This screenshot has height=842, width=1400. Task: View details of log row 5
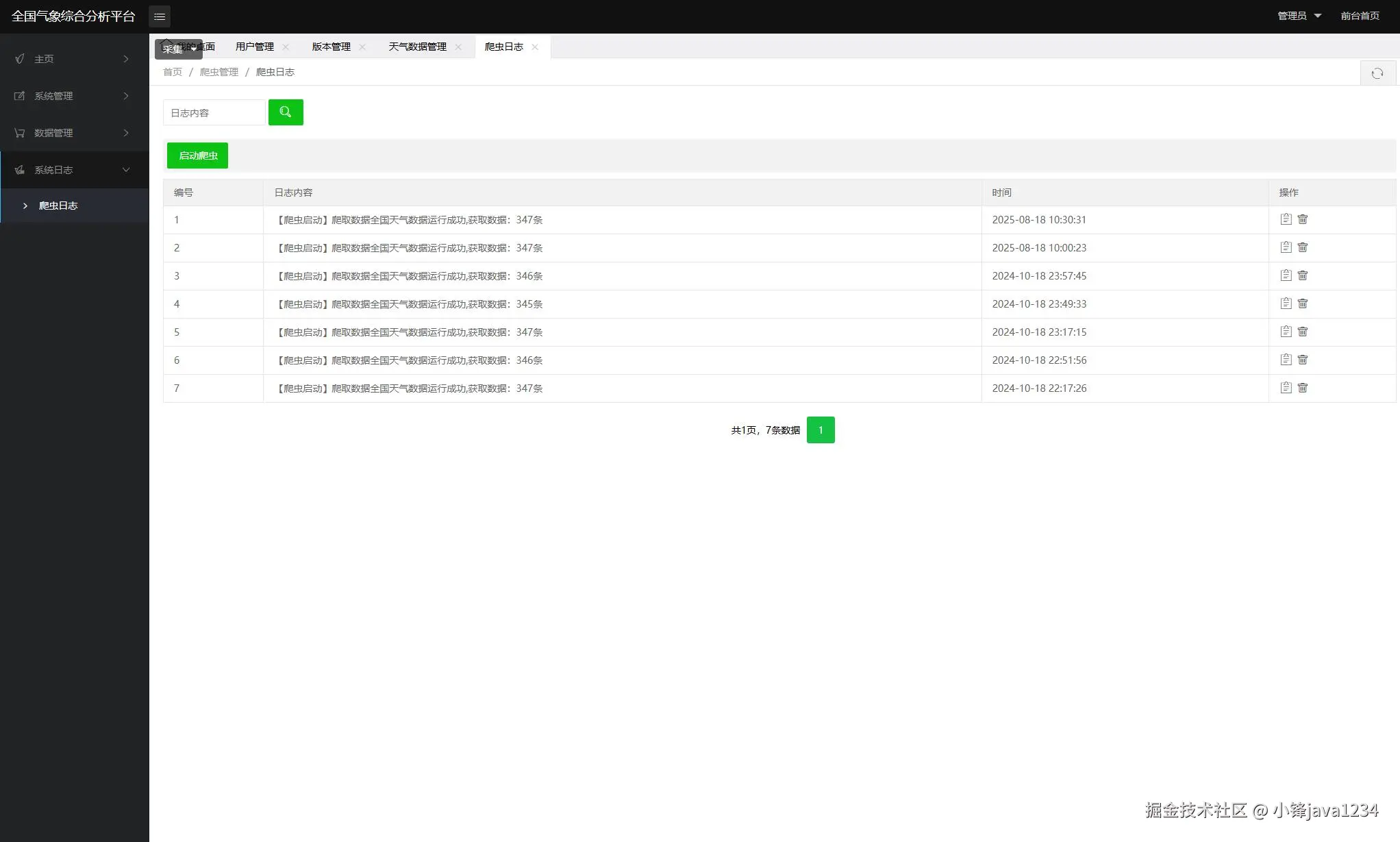pyautogui.click(x=1286, y=332)
